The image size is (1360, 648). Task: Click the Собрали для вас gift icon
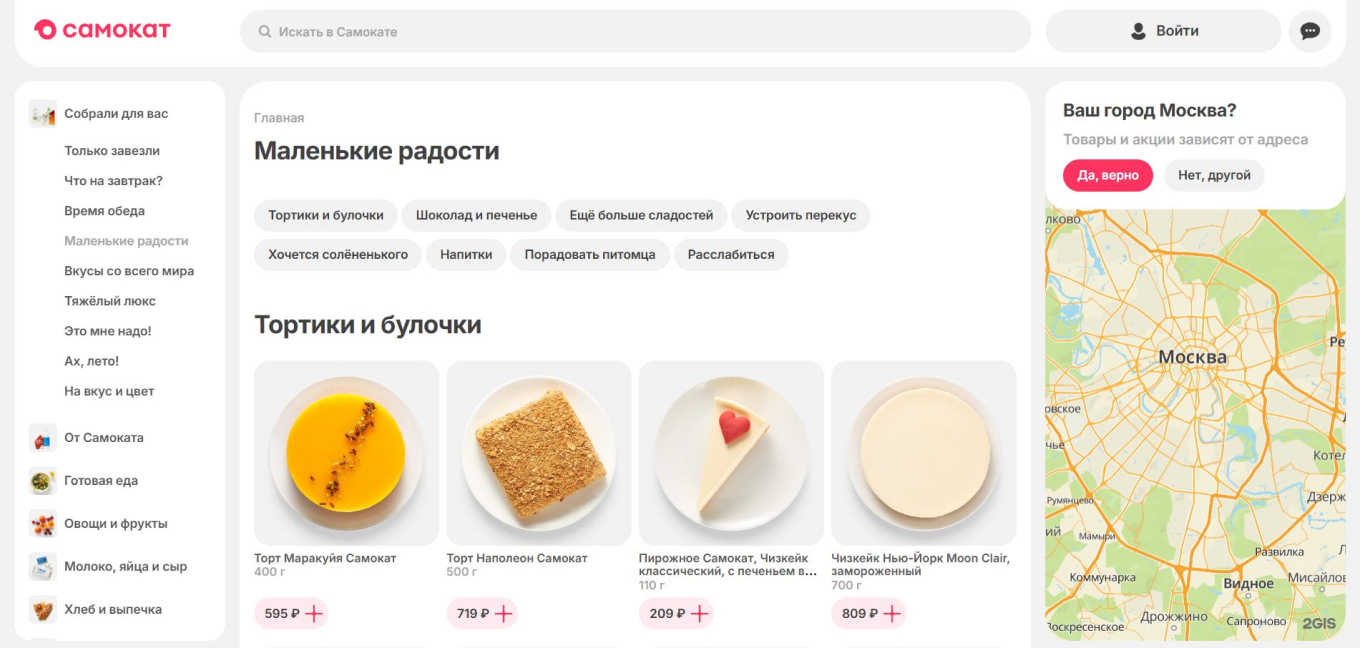click(x=42, y=113)
